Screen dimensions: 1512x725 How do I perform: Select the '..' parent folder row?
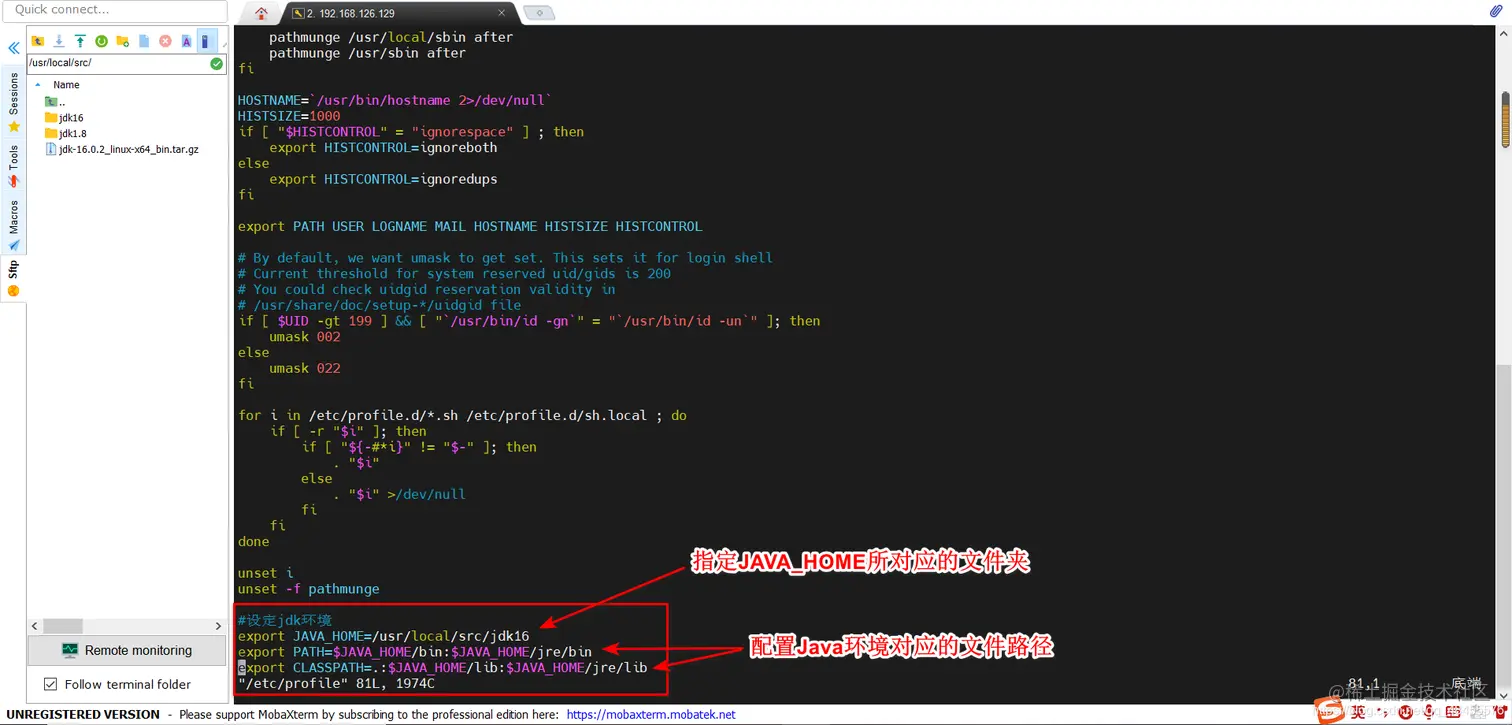click(55, 102)
